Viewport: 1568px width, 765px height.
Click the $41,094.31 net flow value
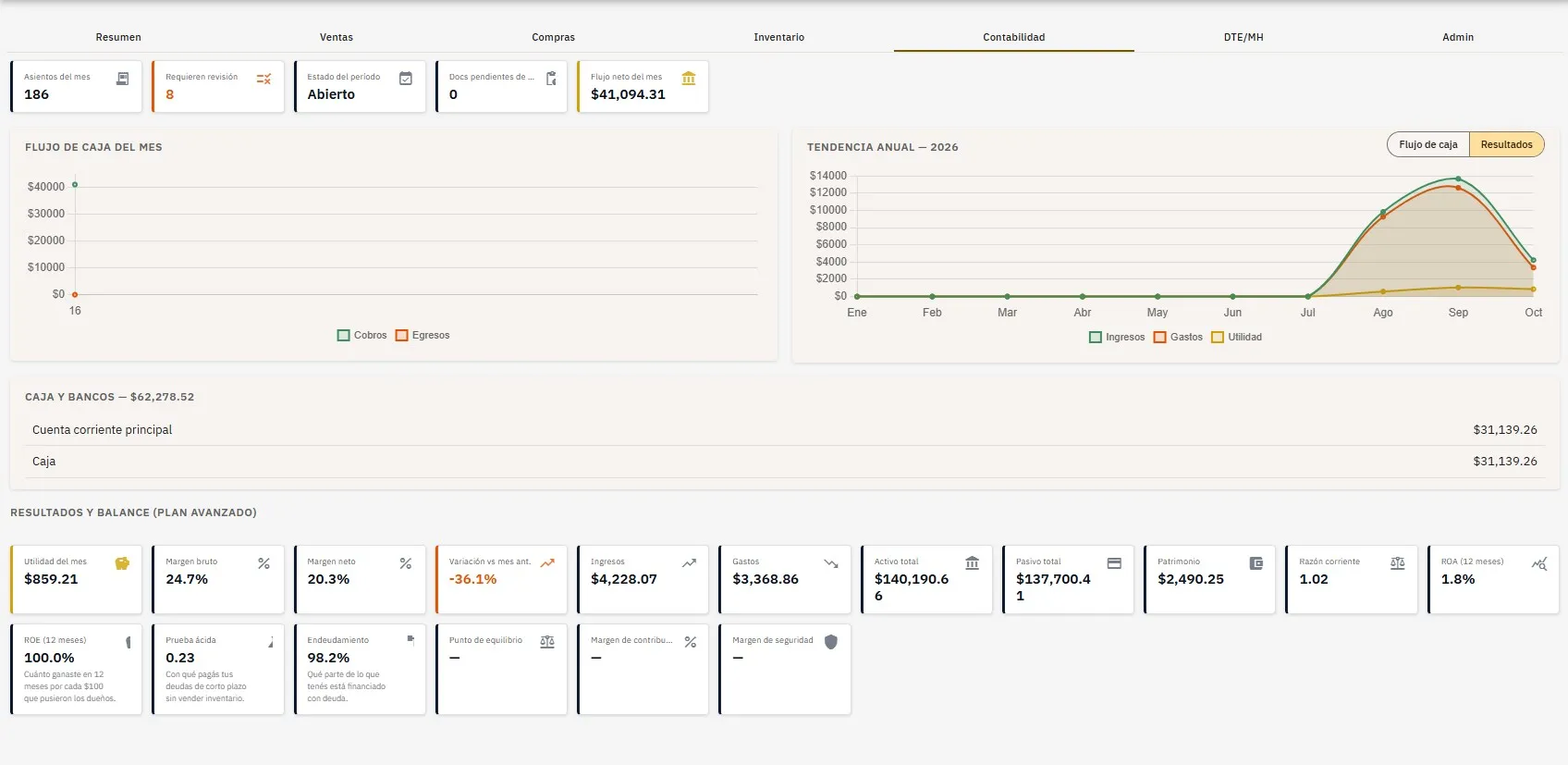[x=628, y=94]
